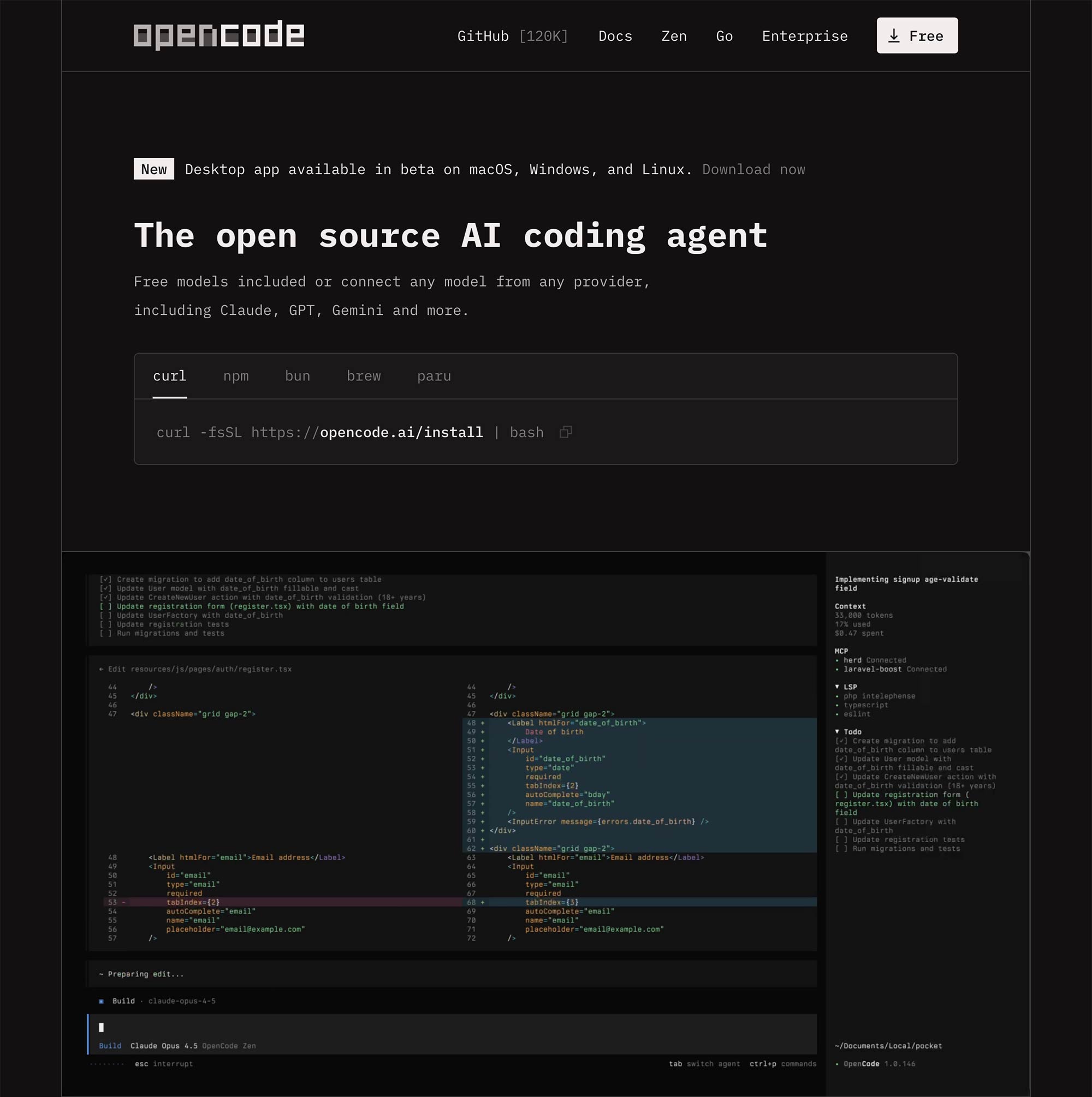Click 'ctrl+p commands' hint
Image resolution: width=1092 pixels, height=1097 pixels.
coord(783,1064)
